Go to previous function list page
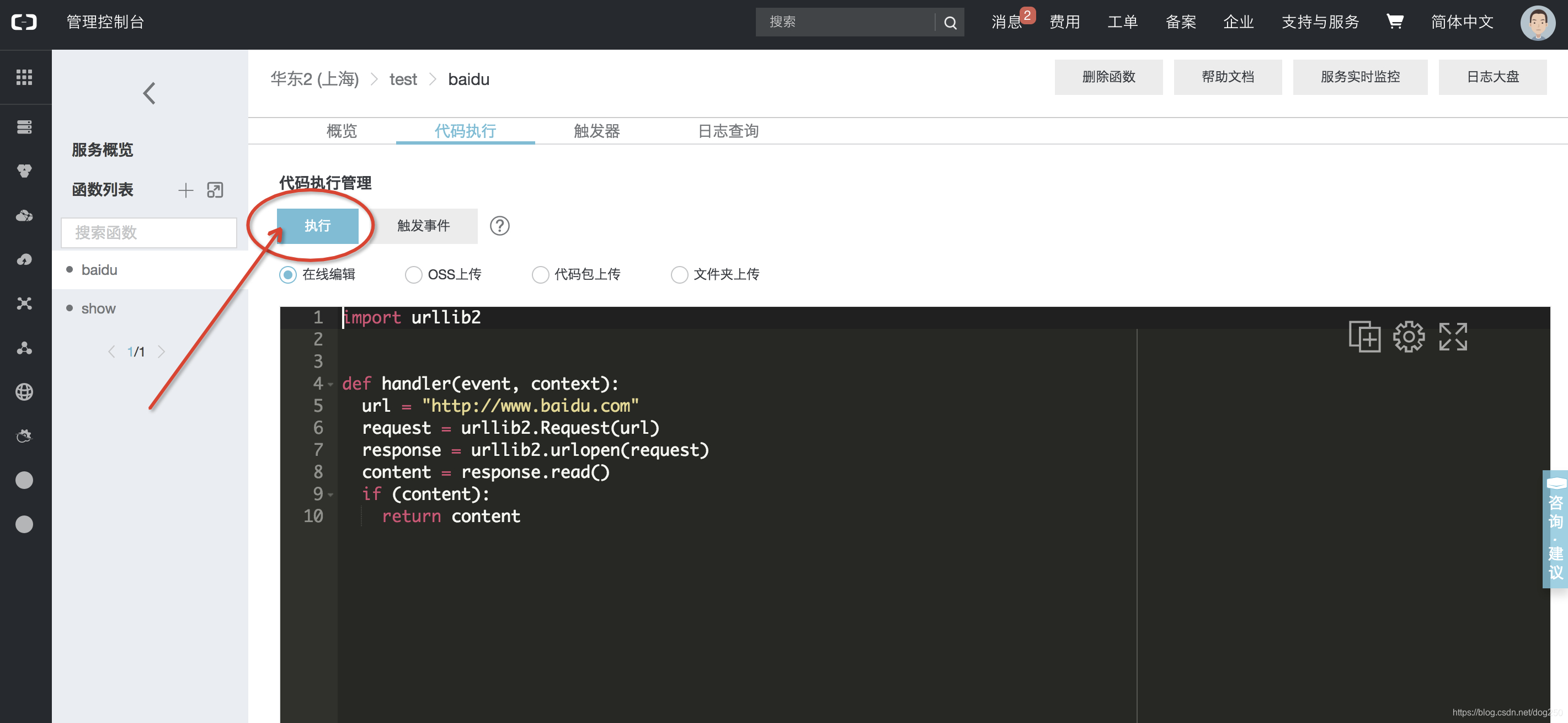 pos(111,352)
